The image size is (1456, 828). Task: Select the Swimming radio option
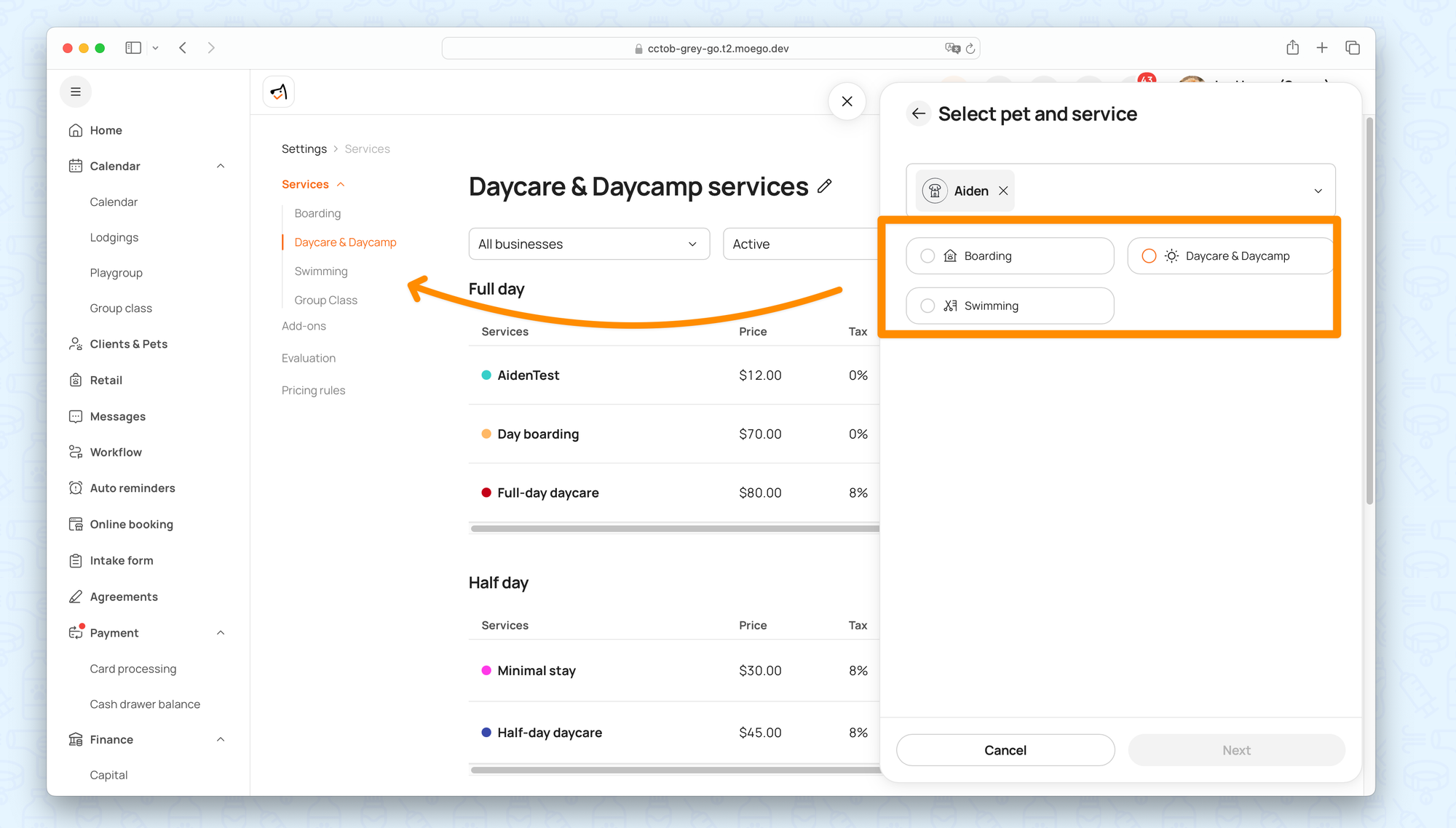click(927, 306)
